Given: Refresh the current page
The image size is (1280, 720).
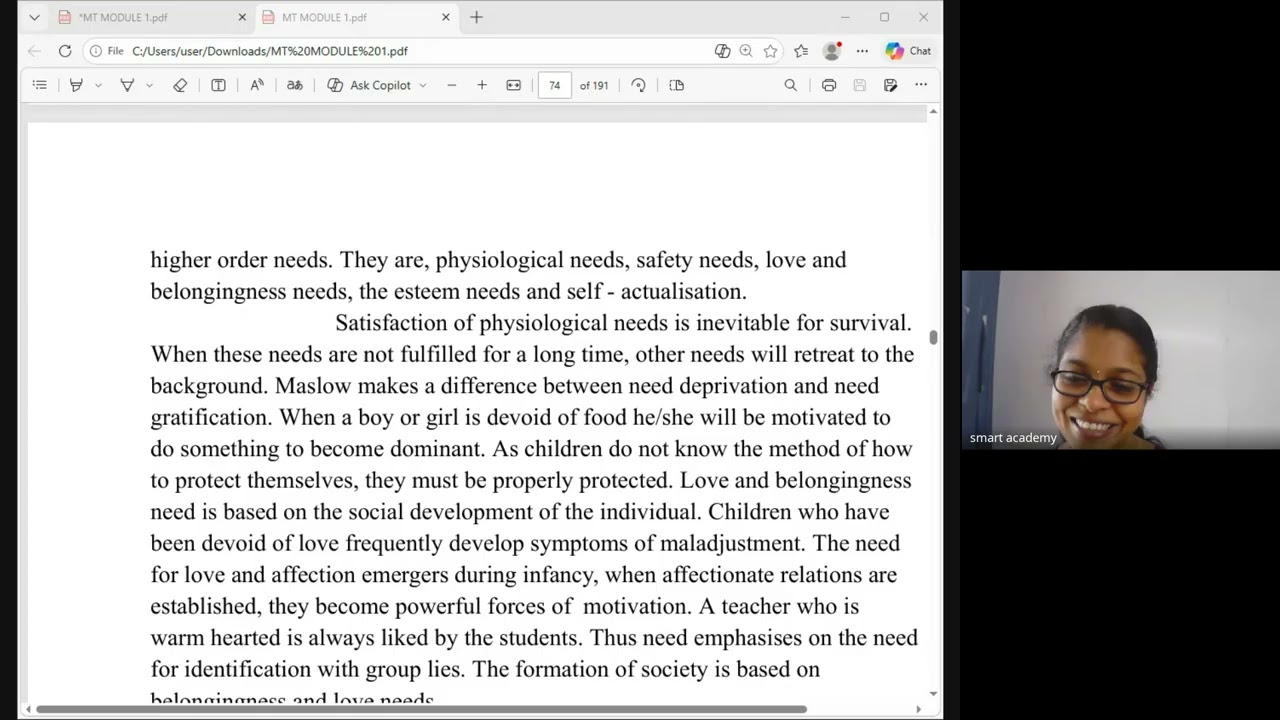Looking at the screenshot, I should pos(65,51).
